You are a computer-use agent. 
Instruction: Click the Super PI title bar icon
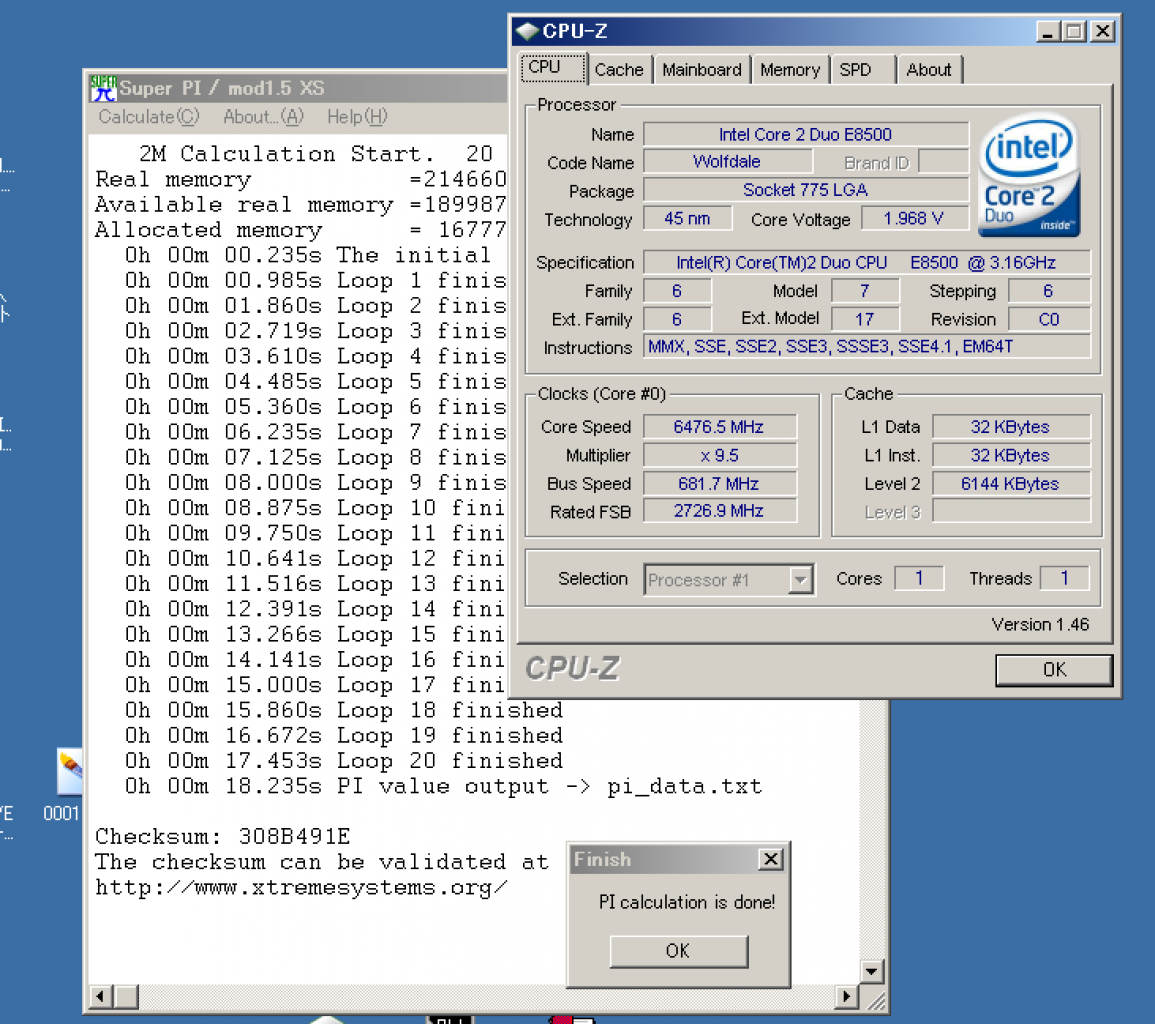click(x=103, y=88)
